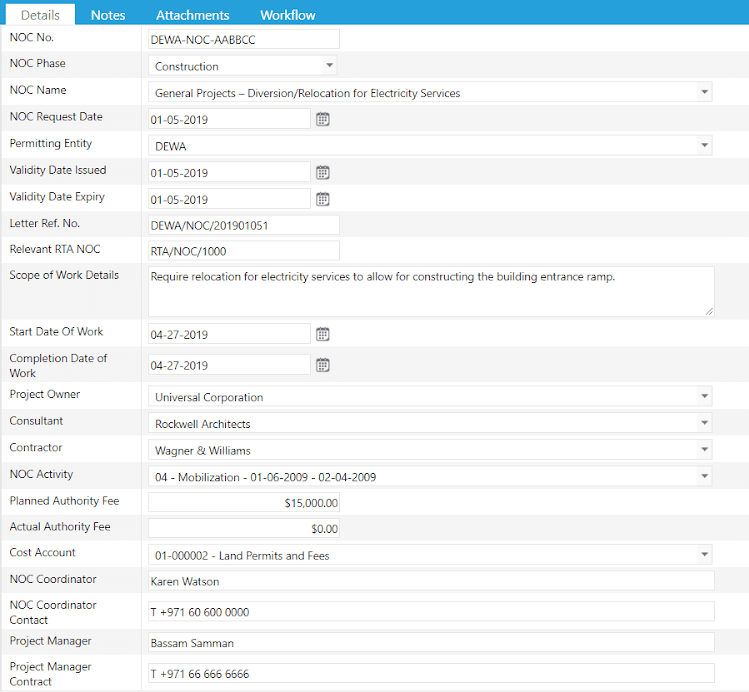Image resolution: width=749 pixels, height=692 pixels.
Task: Click the Letter Ref. No. field
Action: pyautogui.click(x=244, y=225)
